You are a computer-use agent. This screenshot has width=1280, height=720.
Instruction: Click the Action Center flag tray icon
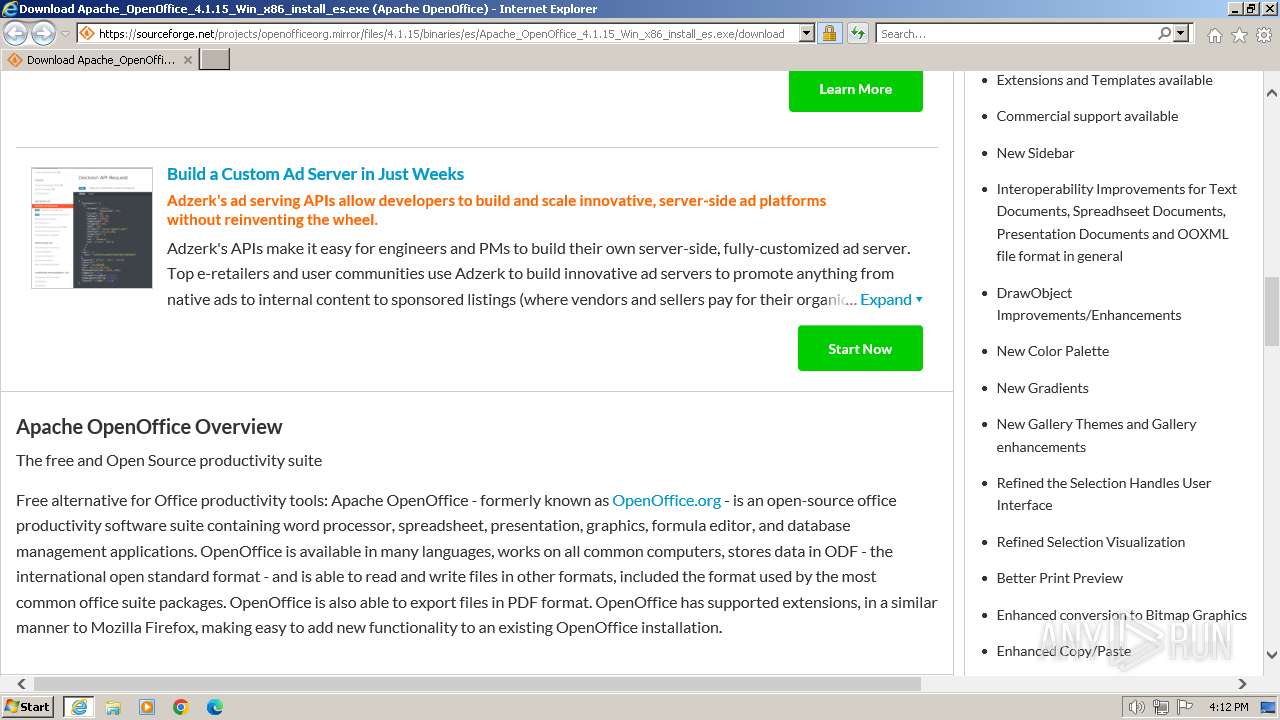click(x=1185, y=707)
